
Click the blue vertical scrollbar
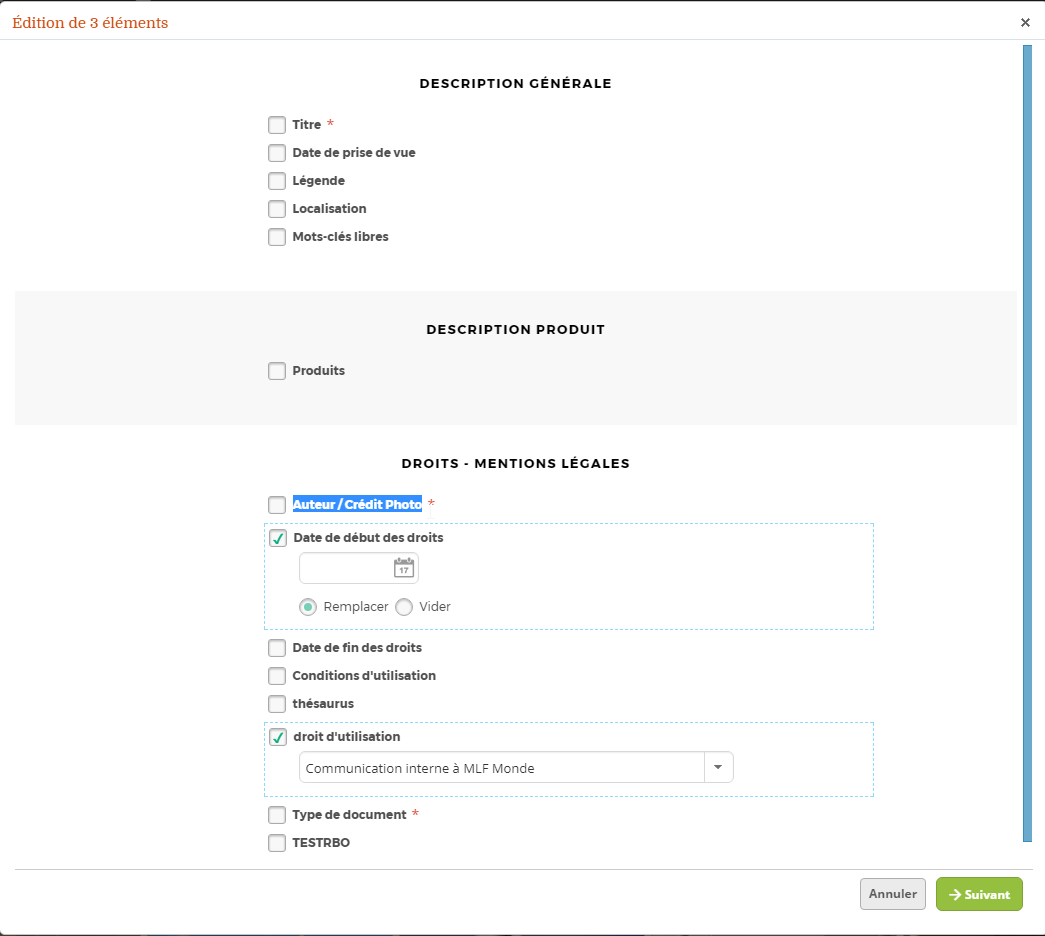pyautogui.click(x=1027, y=440)
